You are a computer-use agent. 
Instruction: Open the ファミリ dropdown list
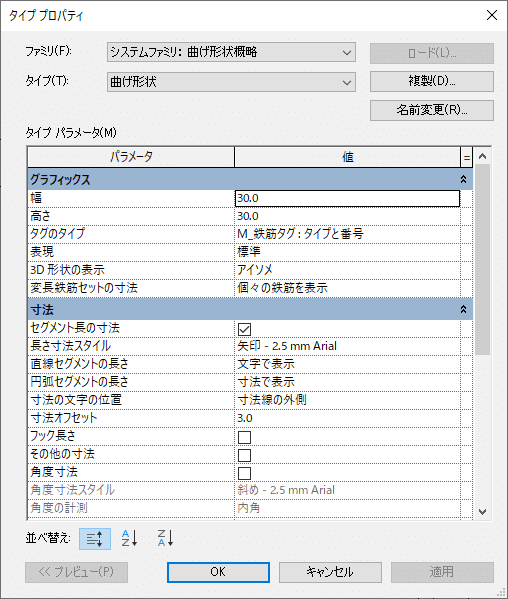tap(231, 52)
